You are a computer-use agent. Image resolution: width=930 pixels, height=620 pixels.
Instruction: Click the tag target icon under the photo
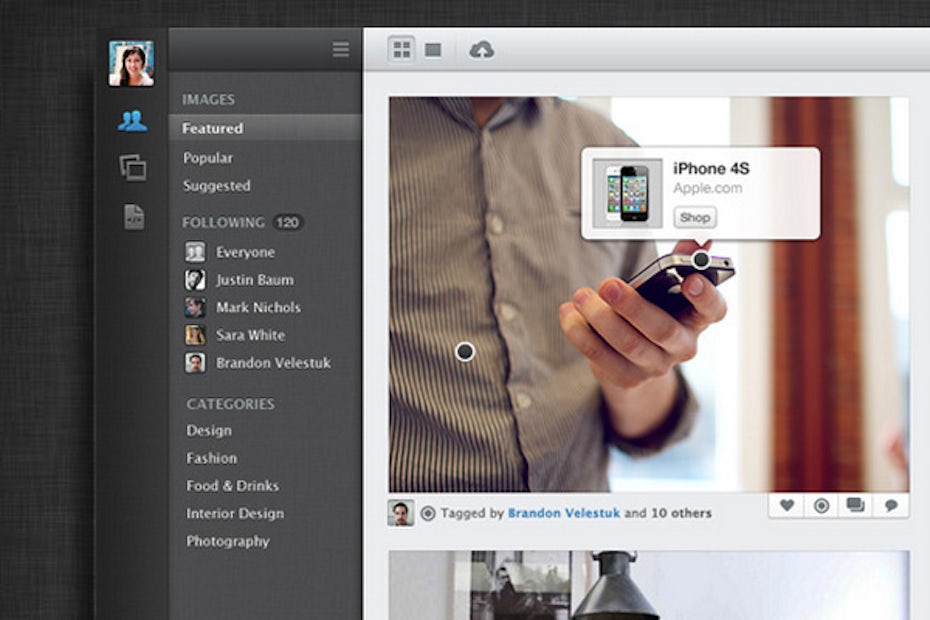821,506
